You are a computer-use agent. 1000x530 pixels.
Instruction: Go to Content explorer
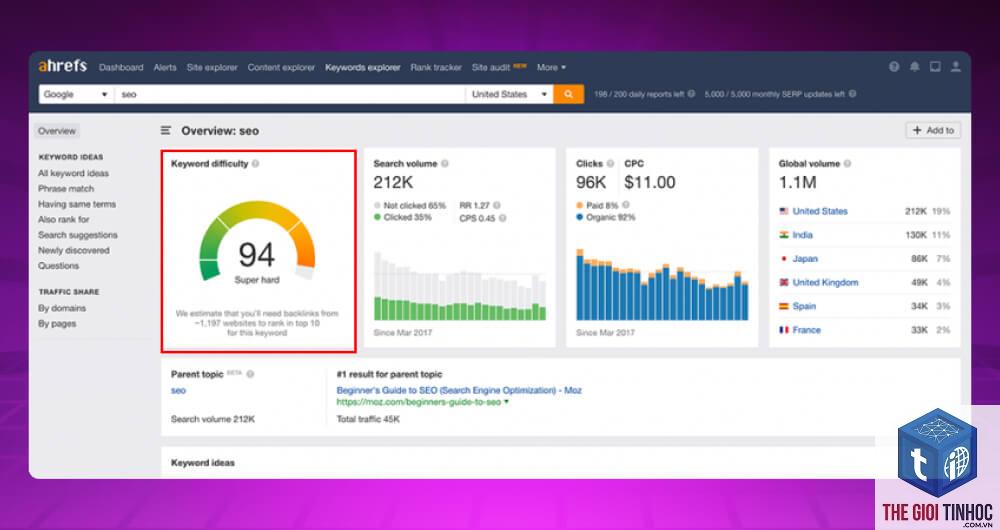pos(281,67)
